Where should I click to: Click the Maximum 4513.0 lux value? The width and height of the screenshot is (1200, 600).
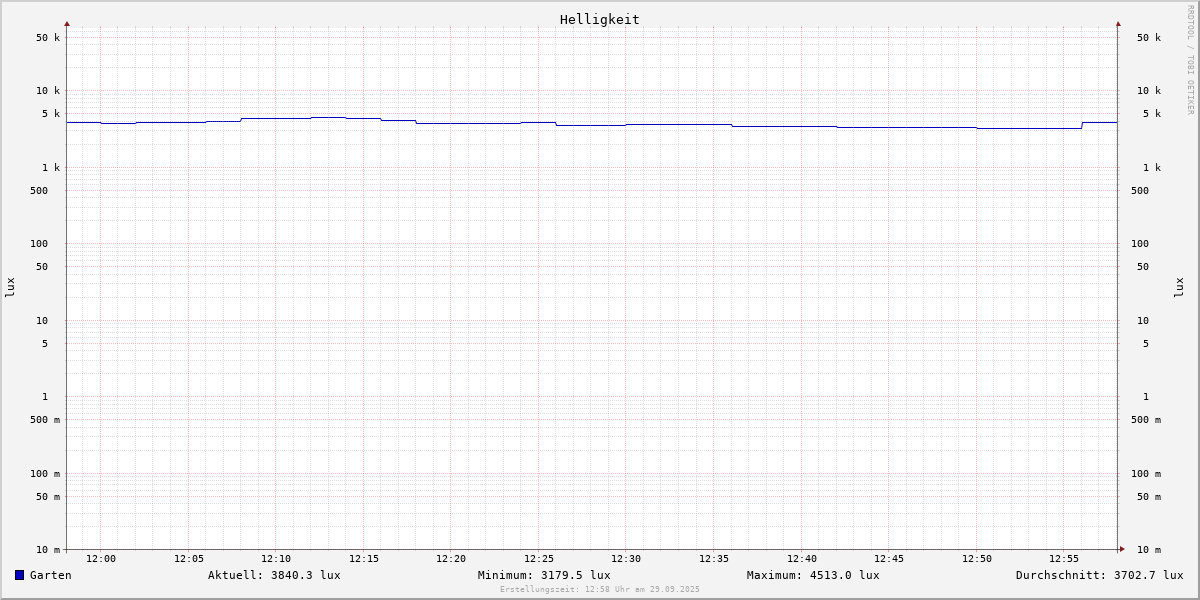pos(813,575)
